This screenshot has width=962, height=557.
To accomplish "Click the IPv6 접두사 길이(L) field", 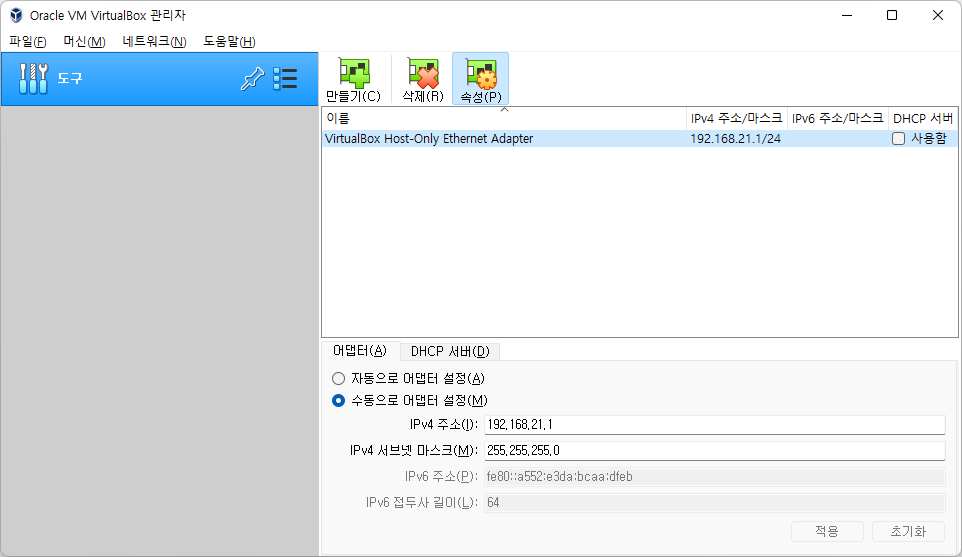I will 714,502.
